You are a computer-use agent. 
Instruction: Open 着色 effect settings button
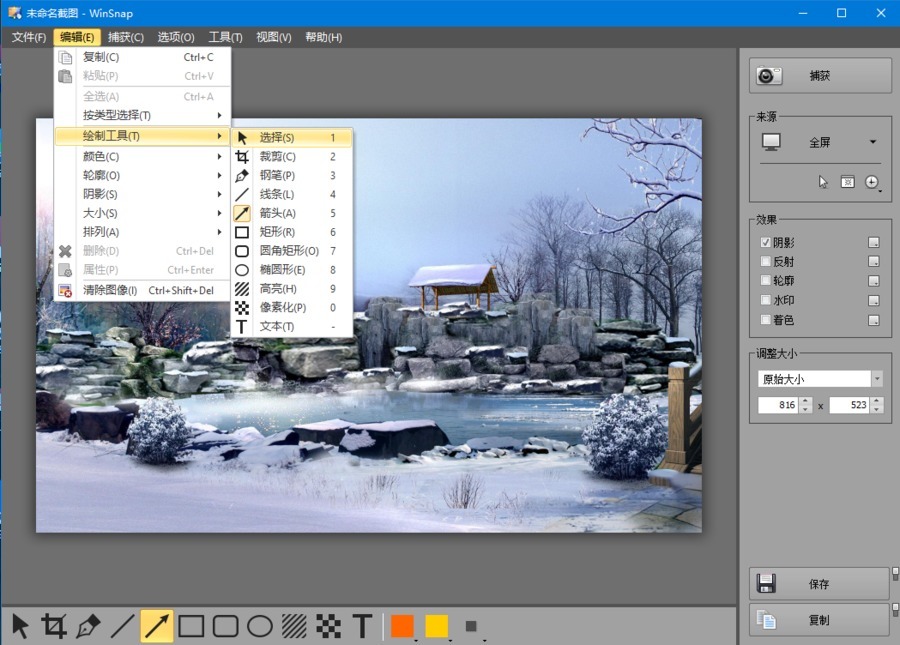pyautogui.click(x=874, y=320)
